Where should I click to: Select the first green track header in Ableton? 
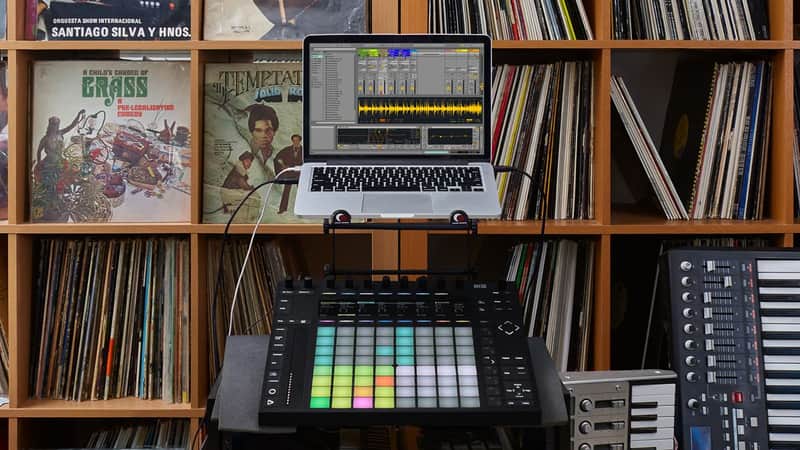(x=363, y=53)
